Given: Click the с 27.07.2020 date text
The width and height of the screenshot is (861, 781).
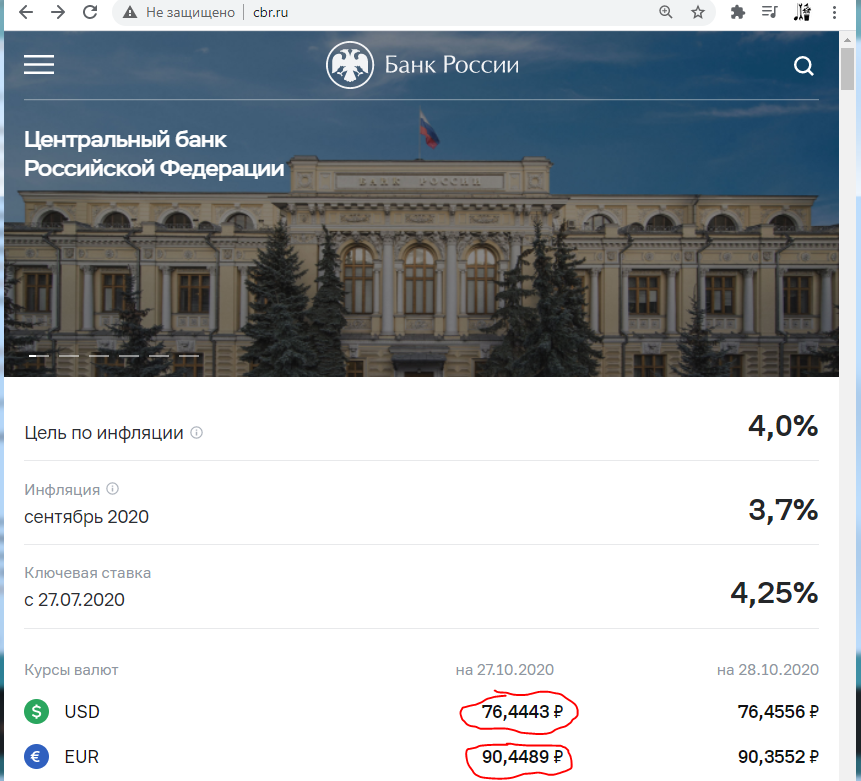Looking at the screenshot, I should (74, 599).
